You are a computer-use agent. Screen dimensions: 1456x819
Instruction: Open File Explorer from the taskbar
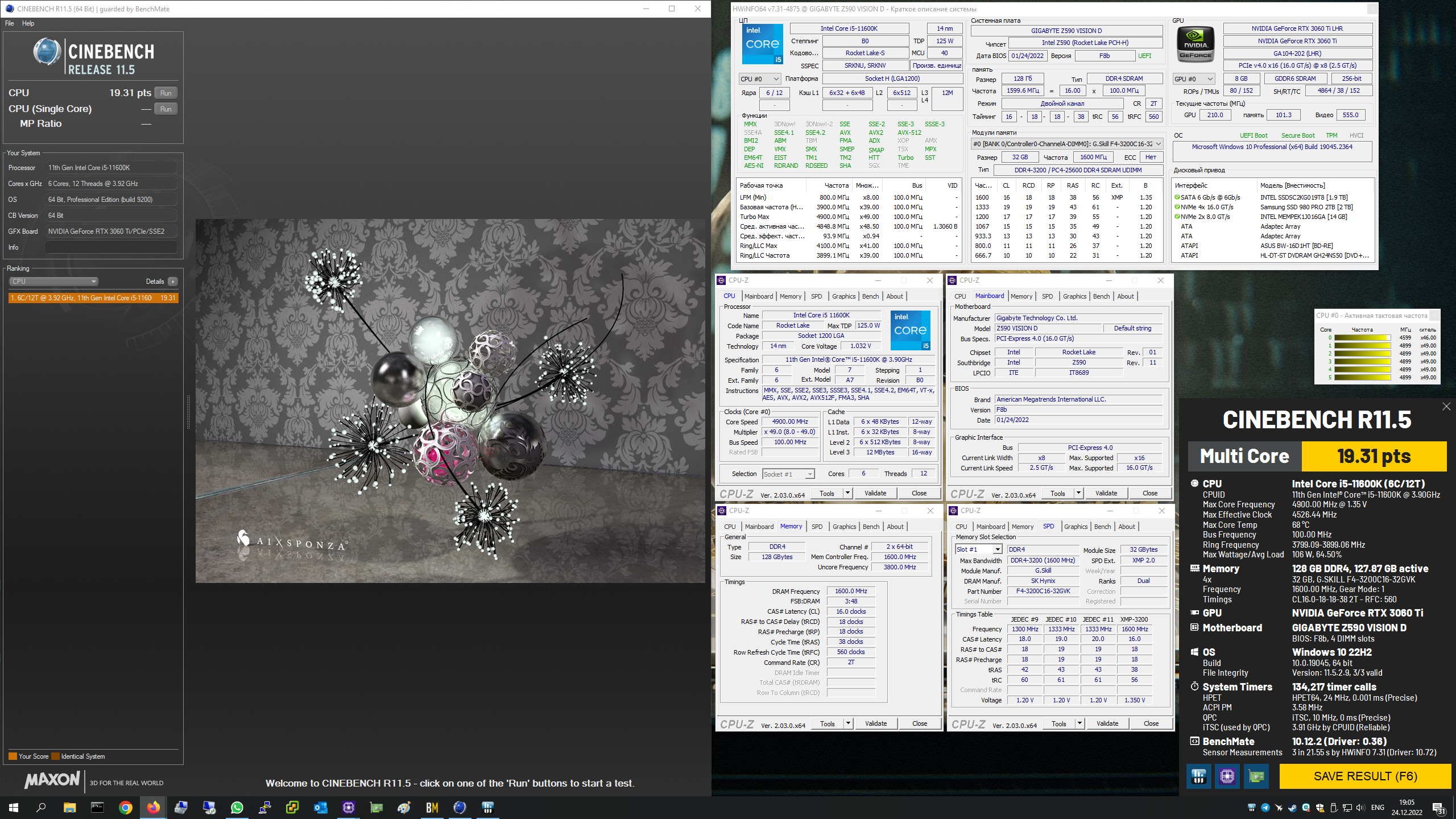click(x=69, y=808)
